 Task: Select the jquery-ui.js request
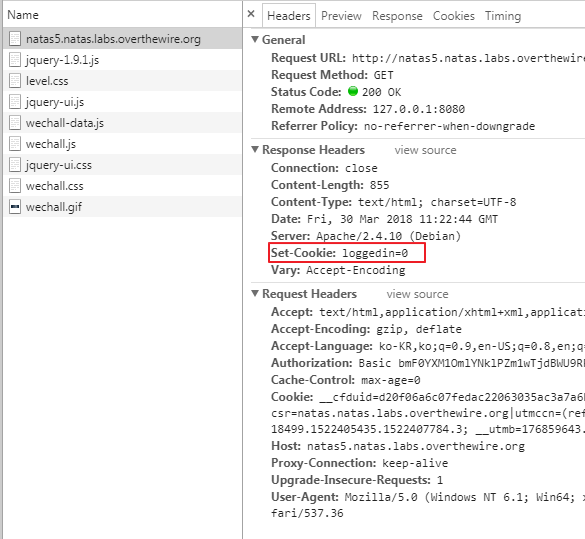(122, 101)
